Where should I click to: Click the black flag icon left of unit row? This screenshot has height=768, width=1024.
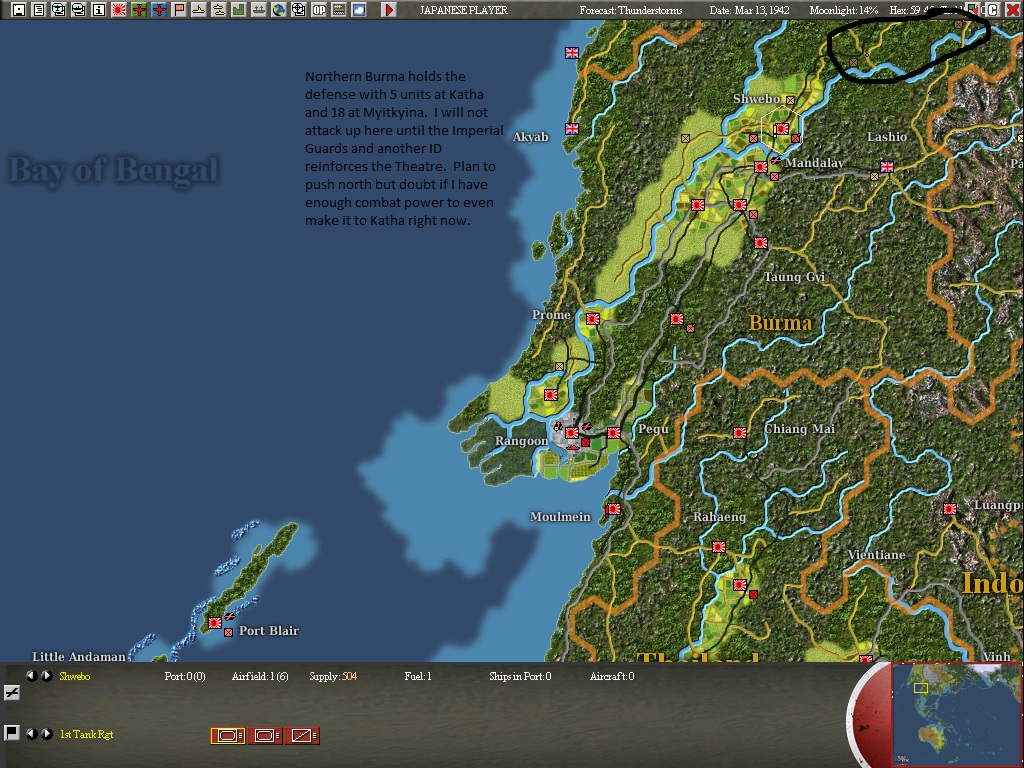click(x=12, y=733)
